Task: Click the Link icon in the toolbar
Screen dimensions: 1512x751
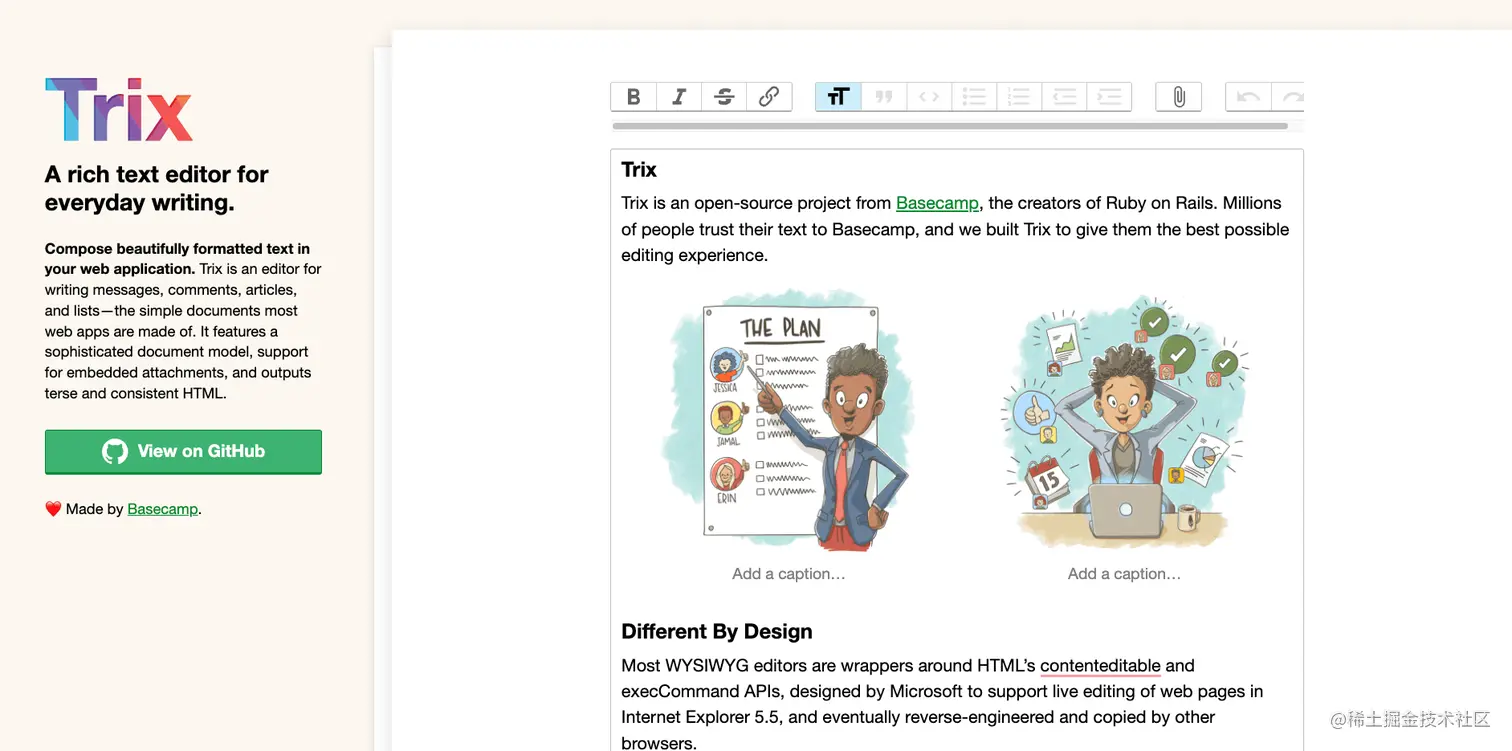Action: pyautogui.click(x=769, y=97)
